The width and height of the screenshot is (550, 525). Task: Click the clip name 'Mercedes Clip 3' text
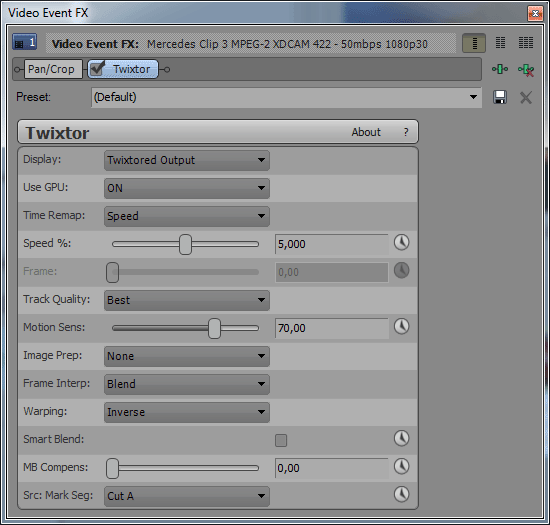pos(187,44)
